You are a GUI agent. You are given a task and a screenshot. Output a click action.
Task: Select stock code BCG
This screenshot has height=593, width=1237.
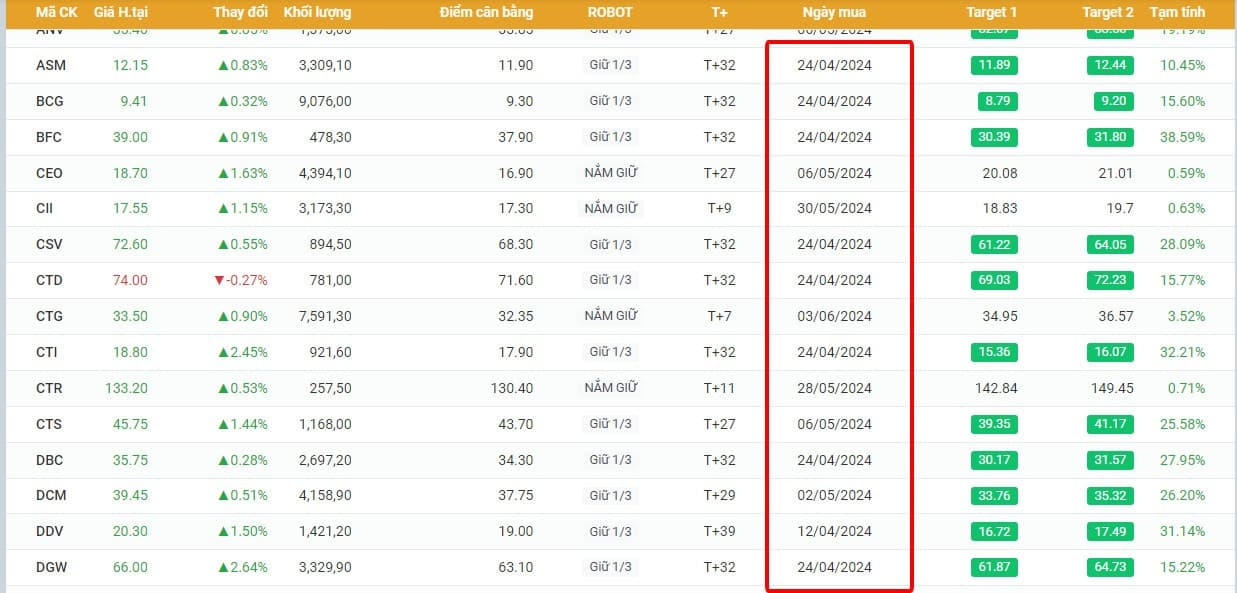point(49,101)
